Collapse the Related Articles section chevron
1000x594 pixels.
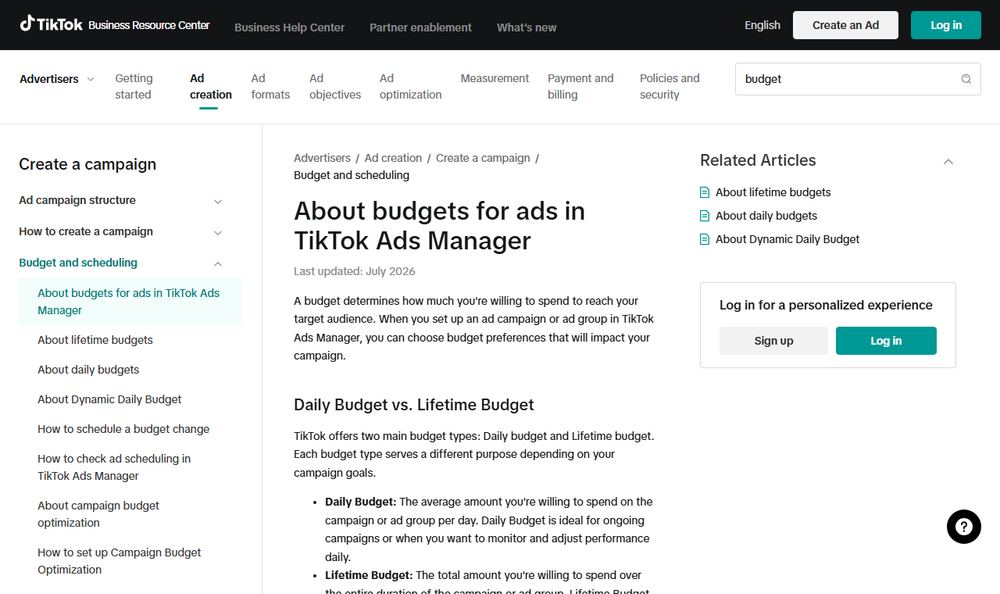[x=948, y=161]
